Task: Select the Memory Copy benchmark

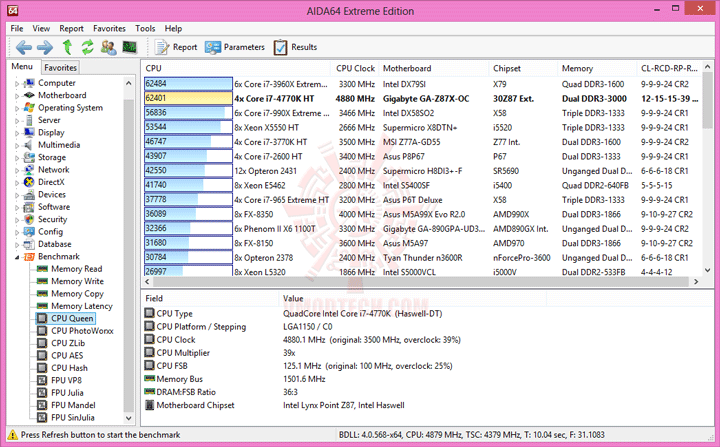Action: click(x=77, y=294)
